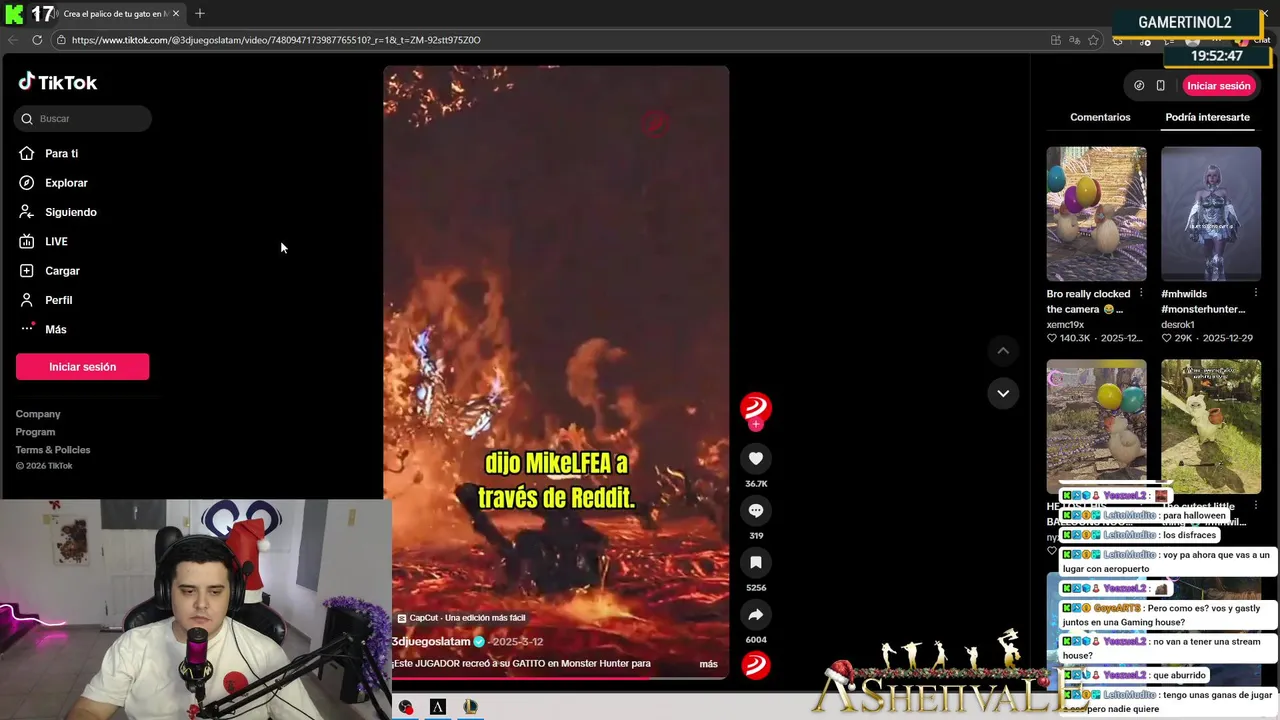Switch to the Podría interesarte tab

[x=1207, y=117]
